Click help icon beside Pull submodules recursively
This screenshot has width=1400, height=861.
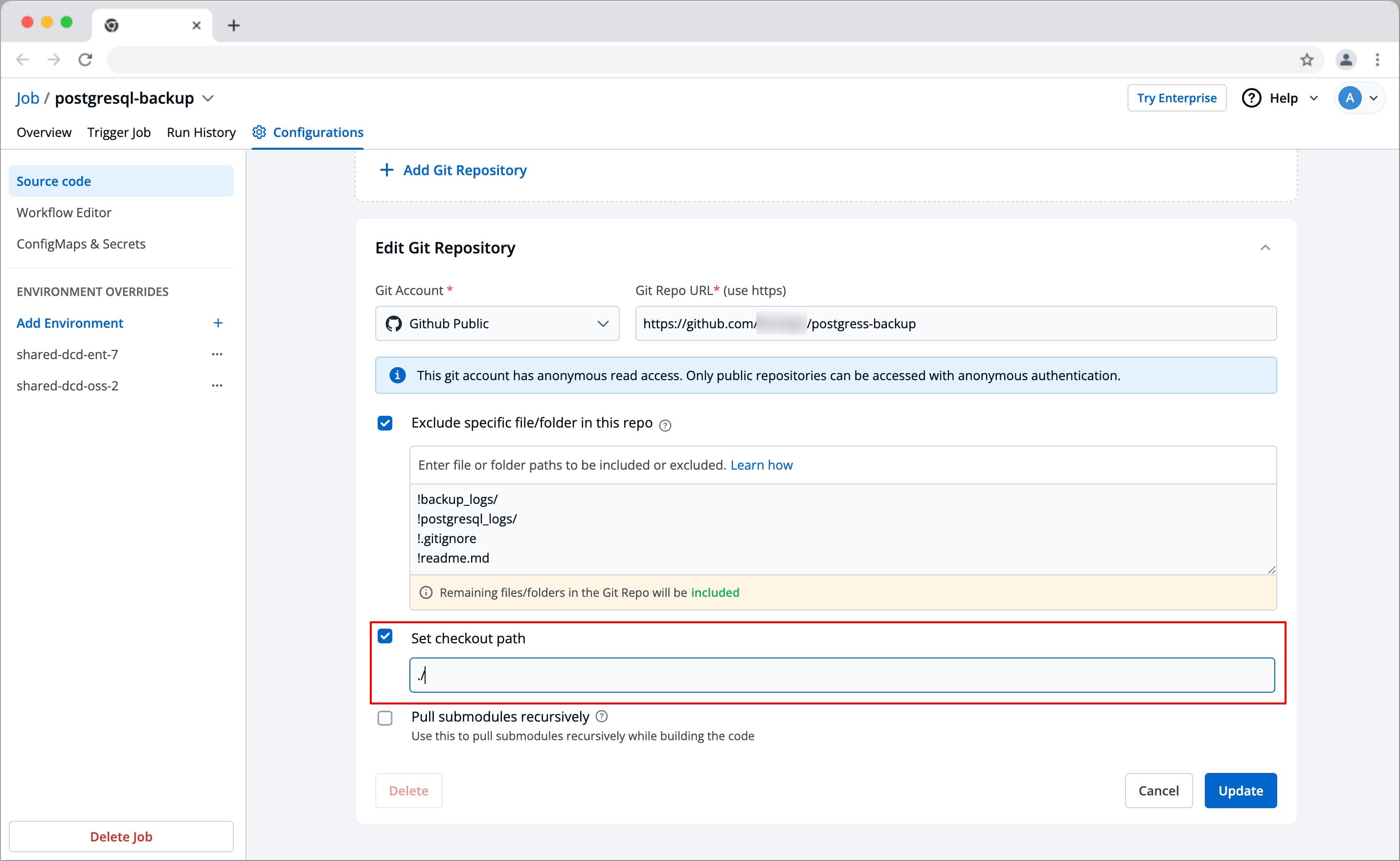601,716
